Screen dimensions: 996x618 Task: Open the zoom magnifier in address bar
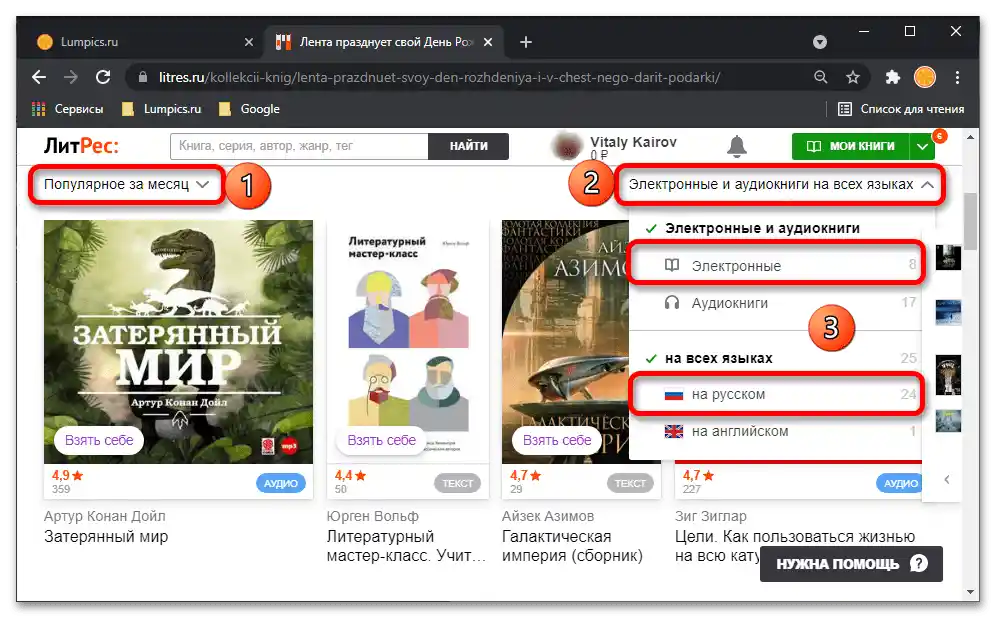pyautogui.click(x=821, y=77)
